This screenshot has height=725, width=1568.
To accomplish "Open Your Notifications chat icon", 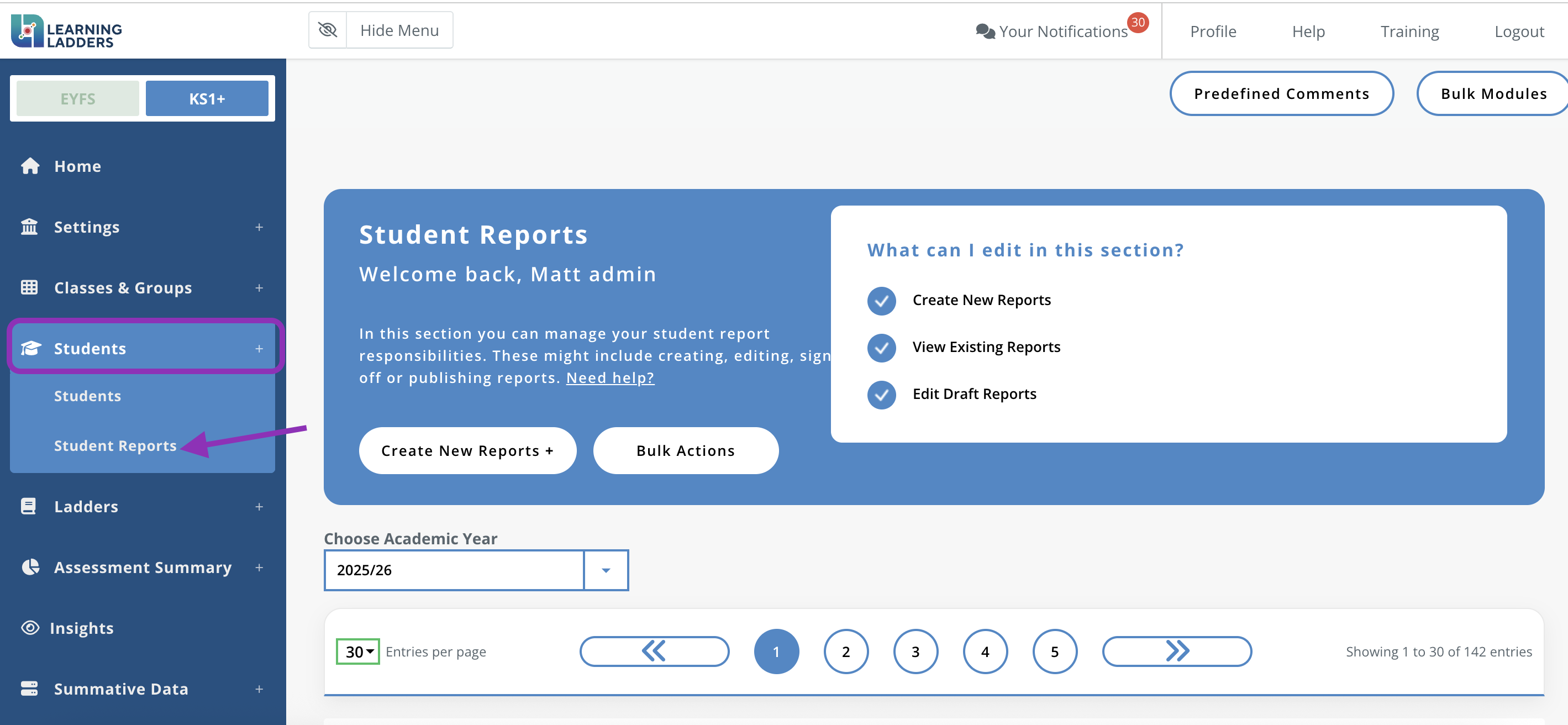I will pos(985,31).
